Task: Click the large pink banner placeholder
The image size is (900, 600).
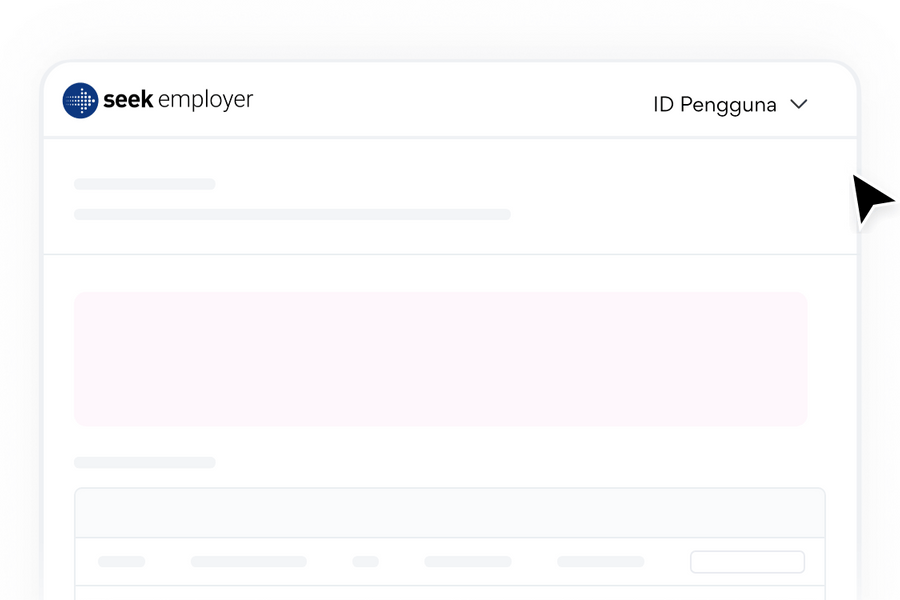Action: [440, 359]
